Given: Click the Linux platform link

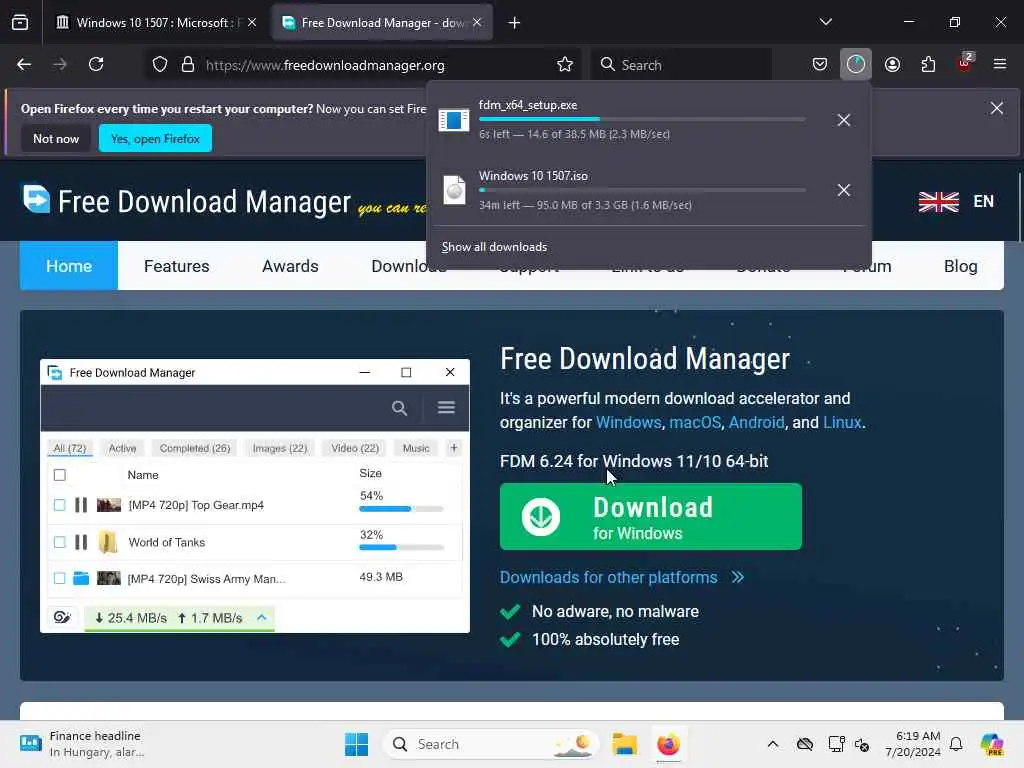Looking at the screenshot, I should tap(842, 423).
